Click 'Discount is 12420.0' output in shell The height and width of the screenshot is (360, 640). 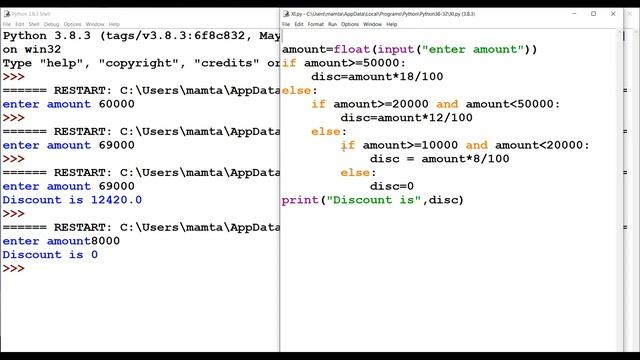[72, 200]
